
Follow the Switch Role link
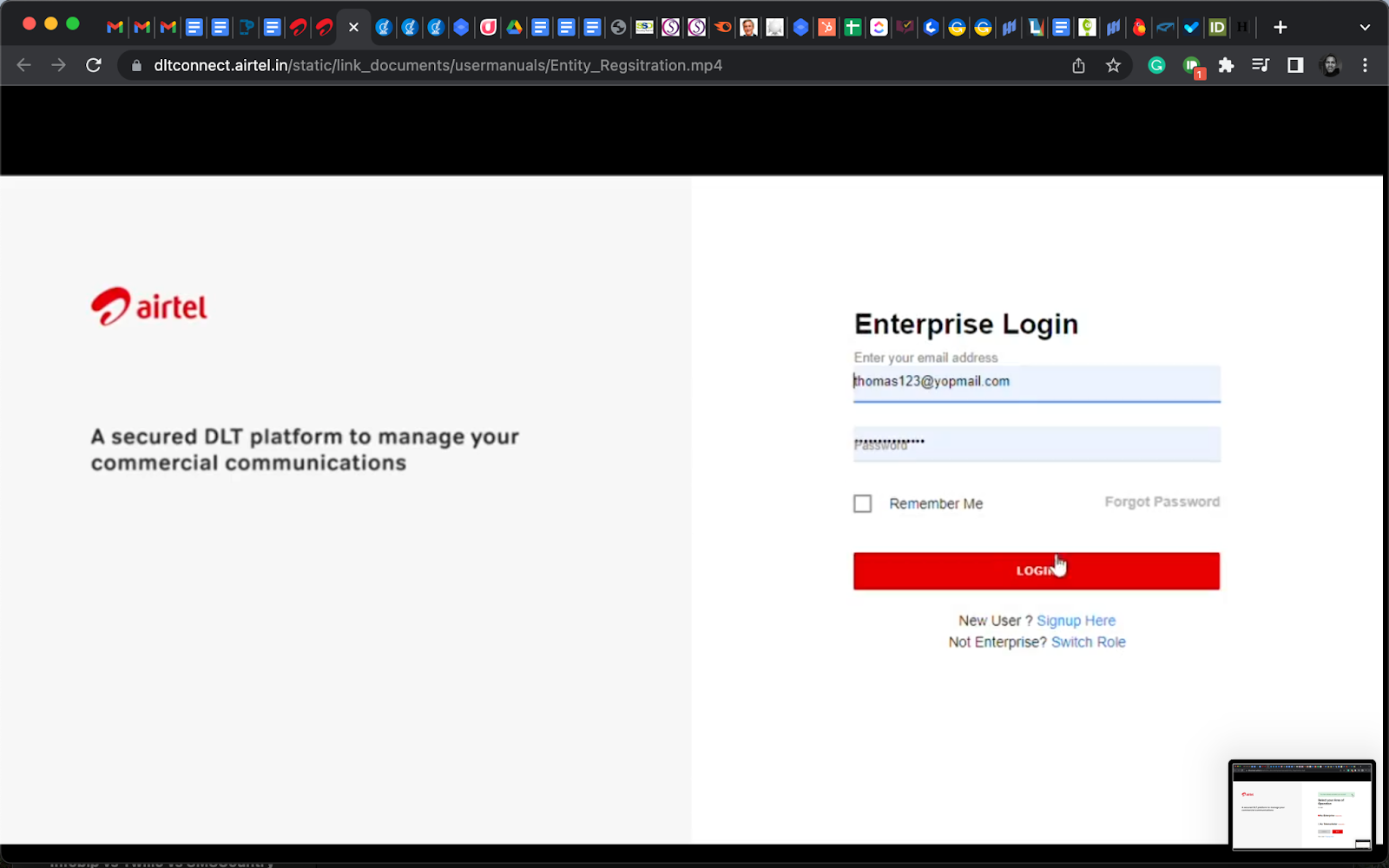1088,642
